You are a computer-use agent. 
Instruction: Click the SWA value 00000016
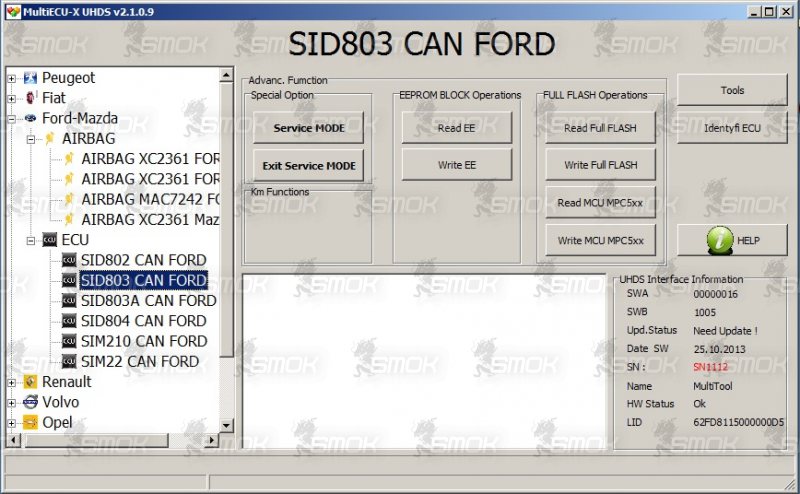click(x=715, y=294)
